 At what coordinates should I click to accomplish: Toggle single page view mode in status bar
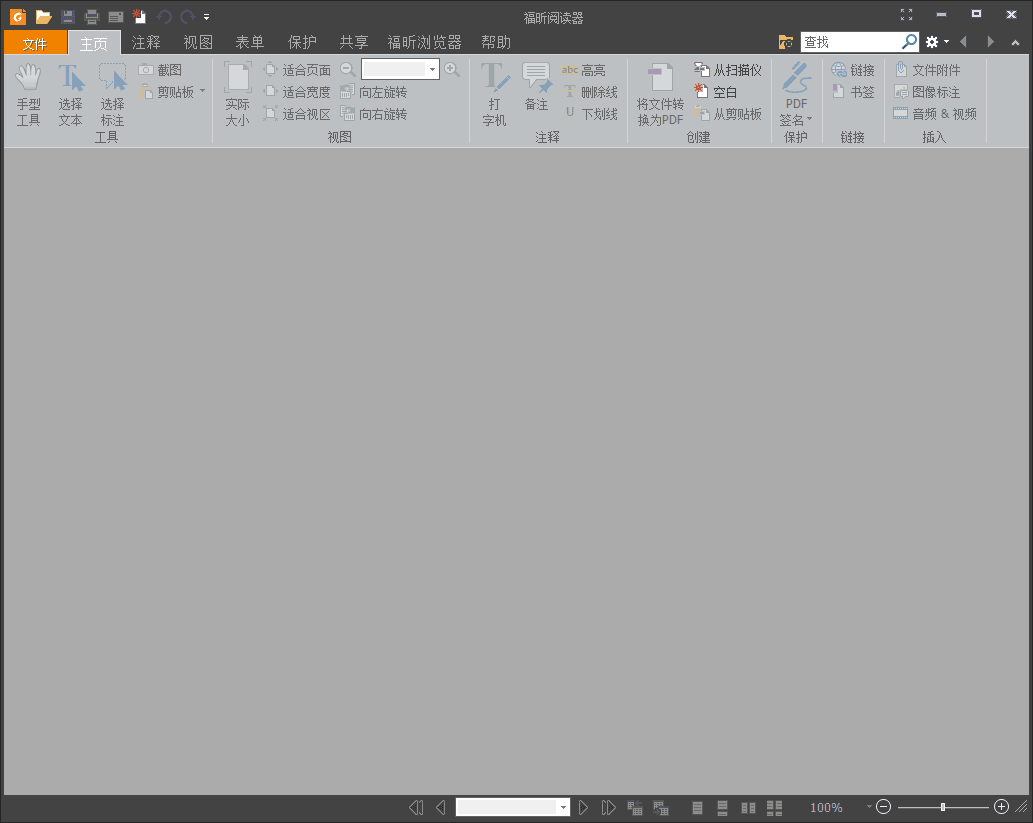coord(697,807)
